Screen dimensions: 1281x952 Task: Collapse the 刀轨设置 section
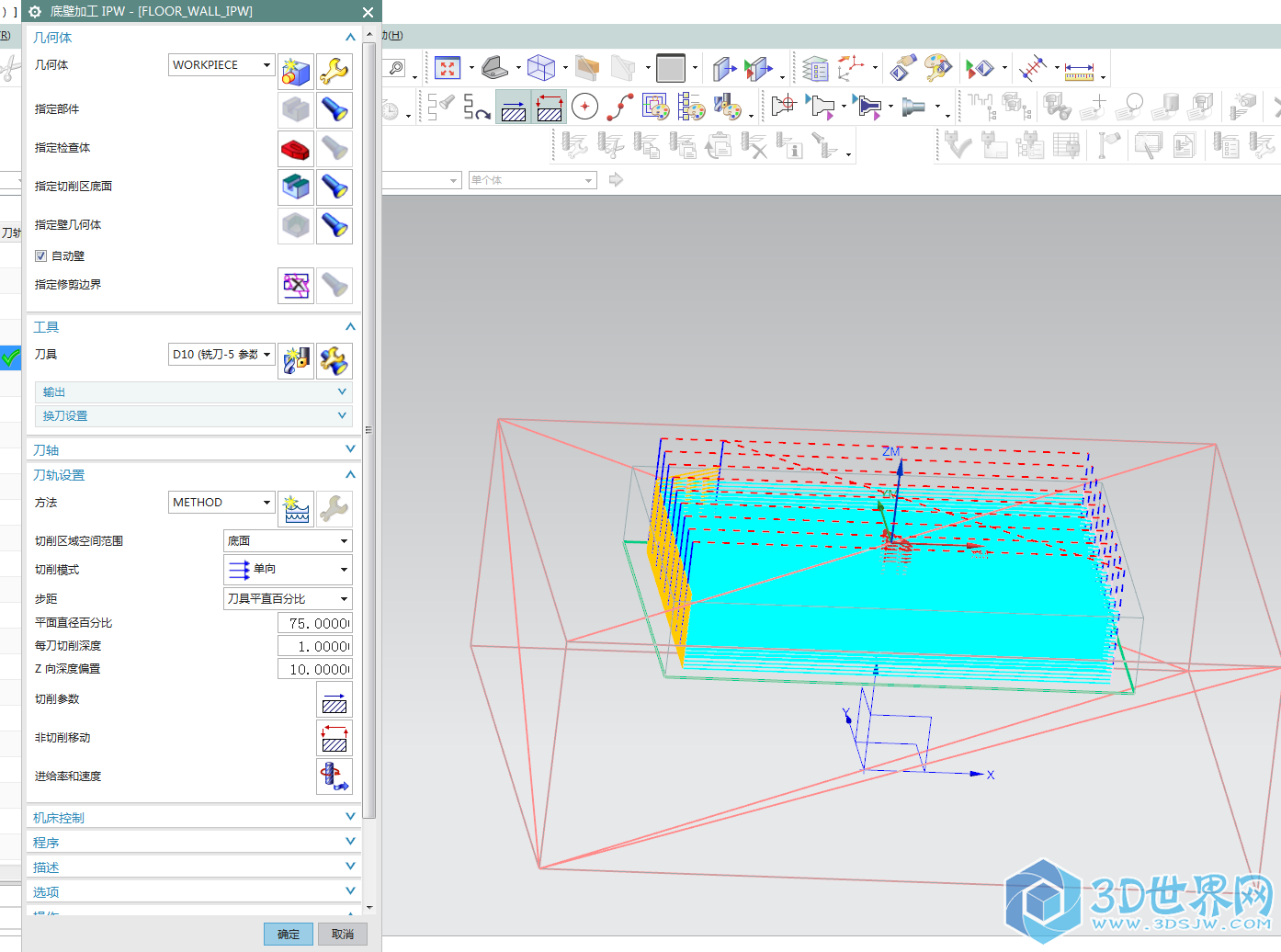click(x=349, y=475)
